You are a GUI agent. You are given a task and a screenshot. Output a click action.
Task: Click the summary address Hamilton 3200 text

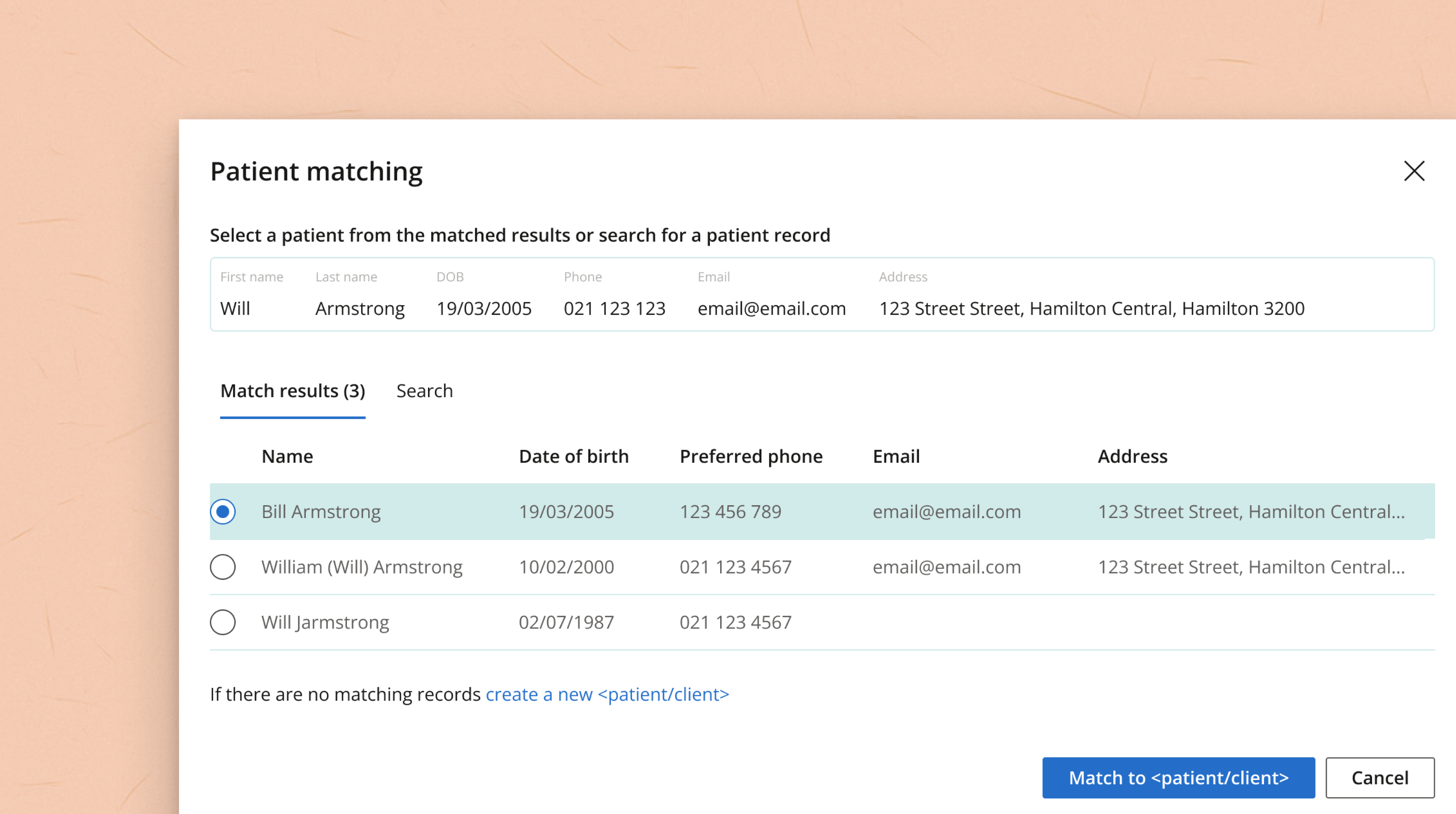pyautogui.click(x=1243, y=308)
